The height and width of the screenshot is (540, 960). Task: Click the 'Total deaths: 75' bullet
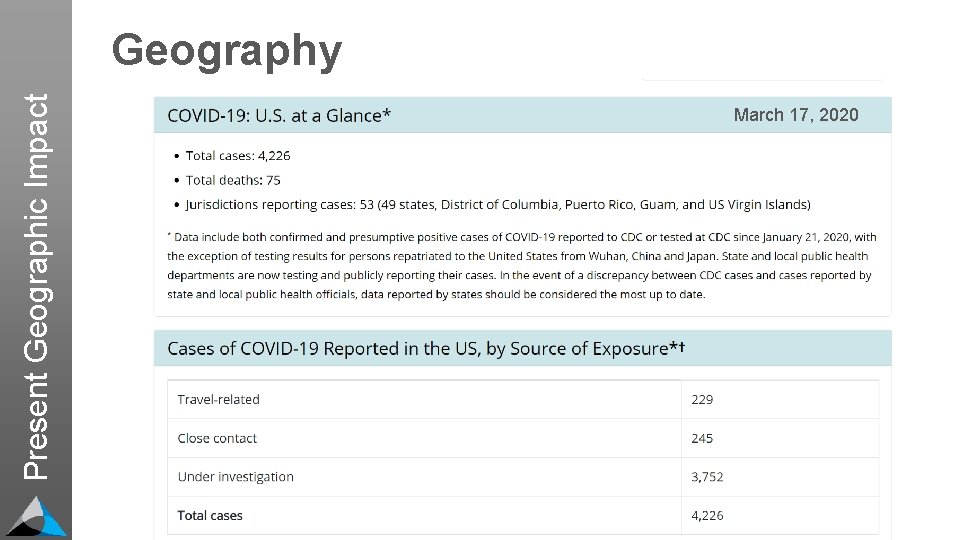tap(233, 180)
